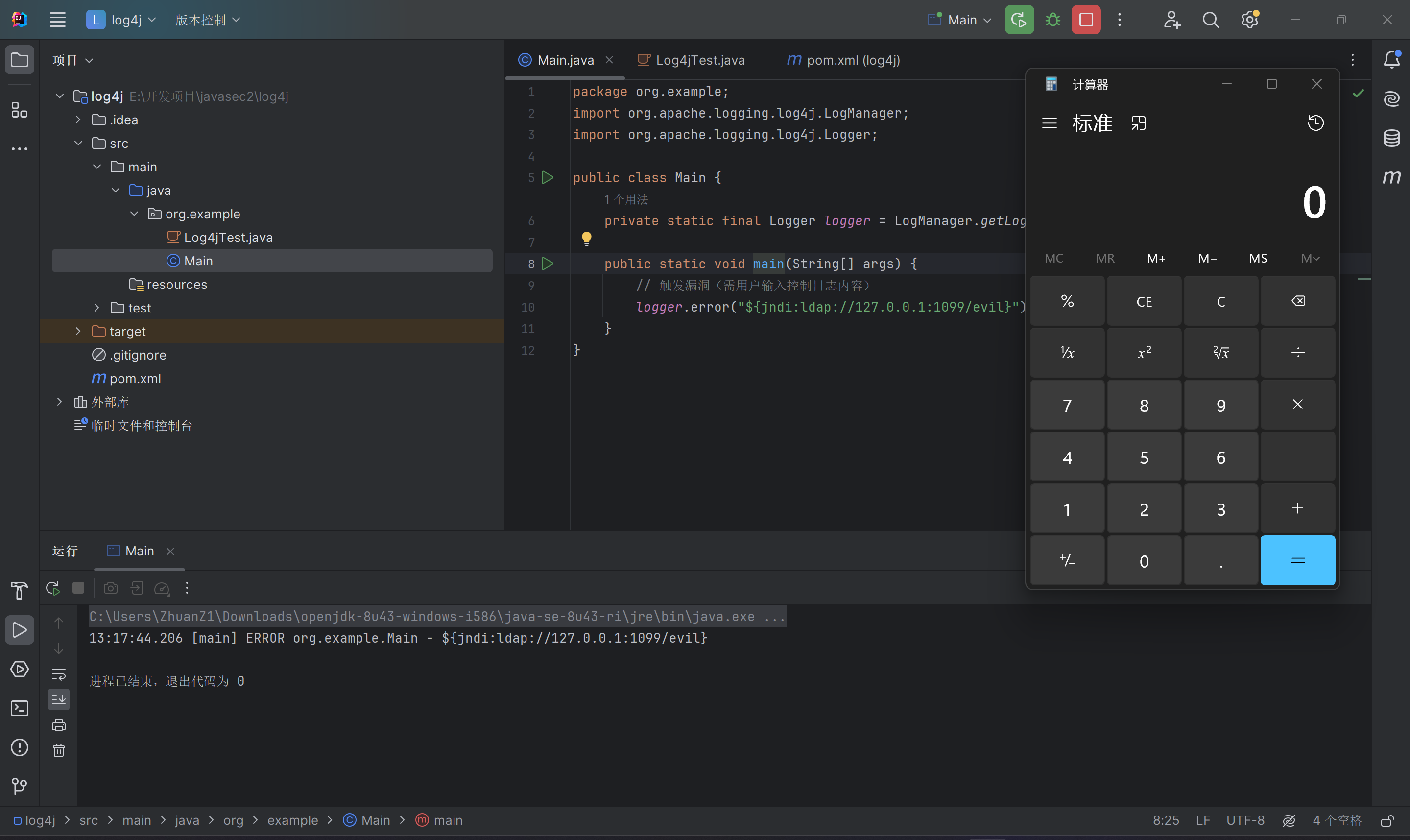Run class Main from line 5 gutter arrow
Screen dimensions: 1410x840
click(x=547, y=178)
